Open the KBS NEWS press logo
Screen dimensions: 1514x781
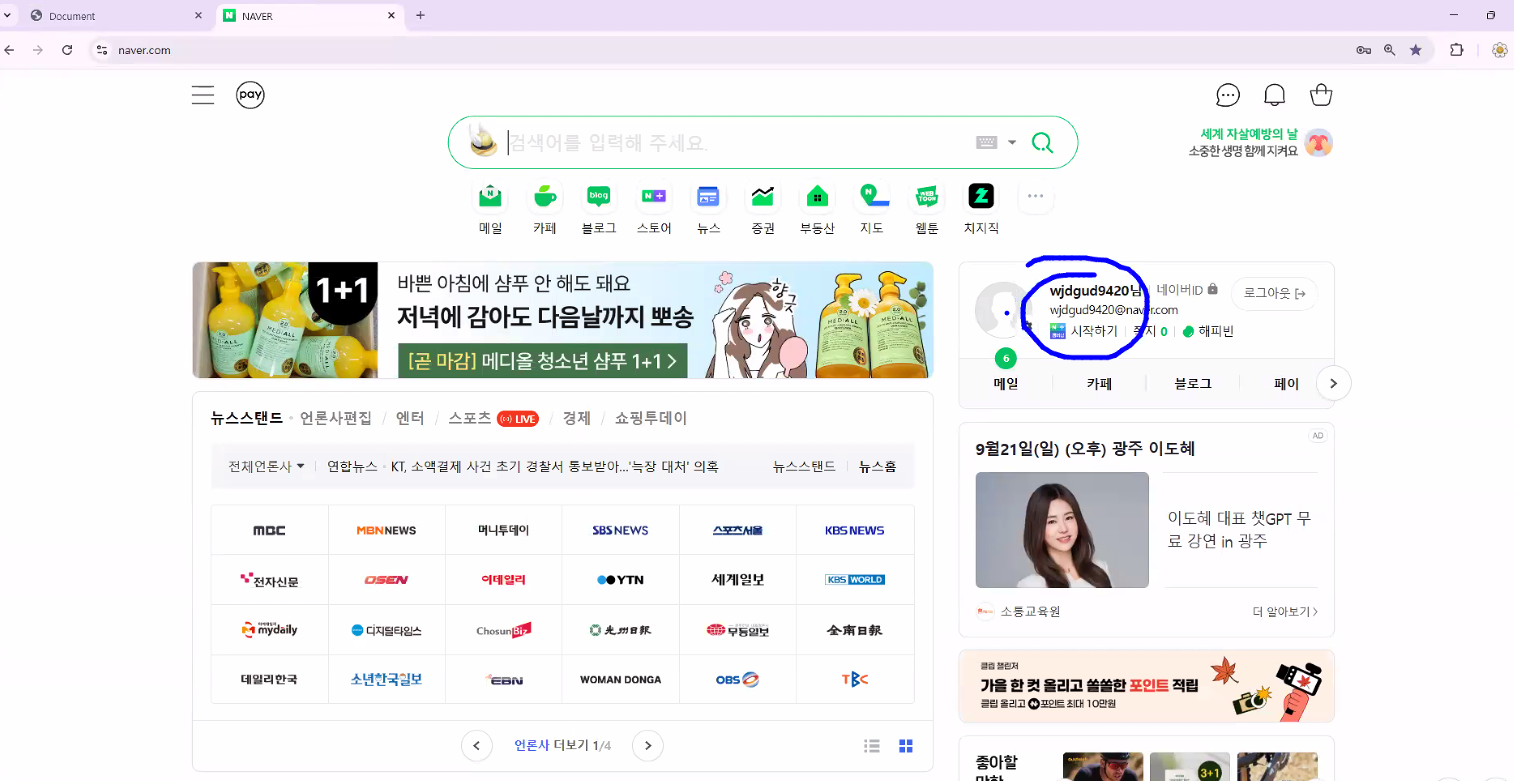click(x=855, y=530)
